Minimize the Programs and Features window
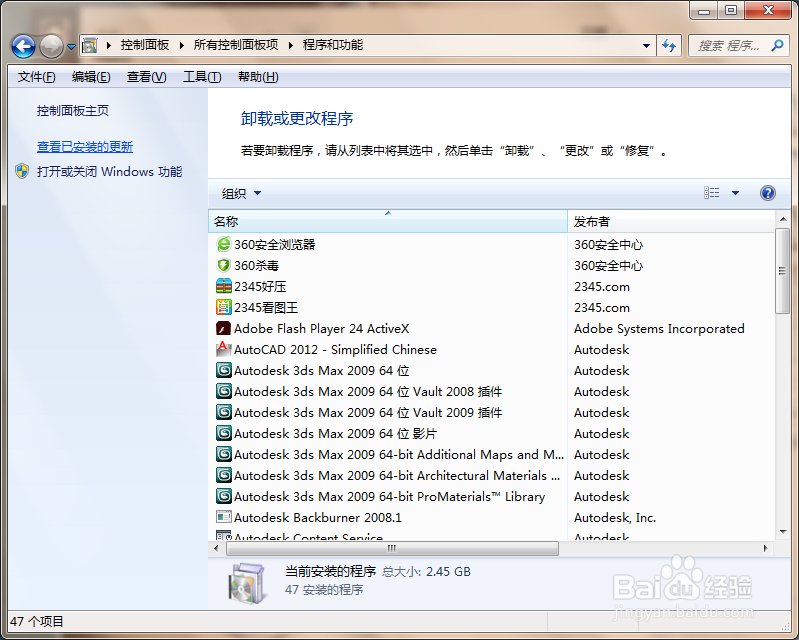 704,11
